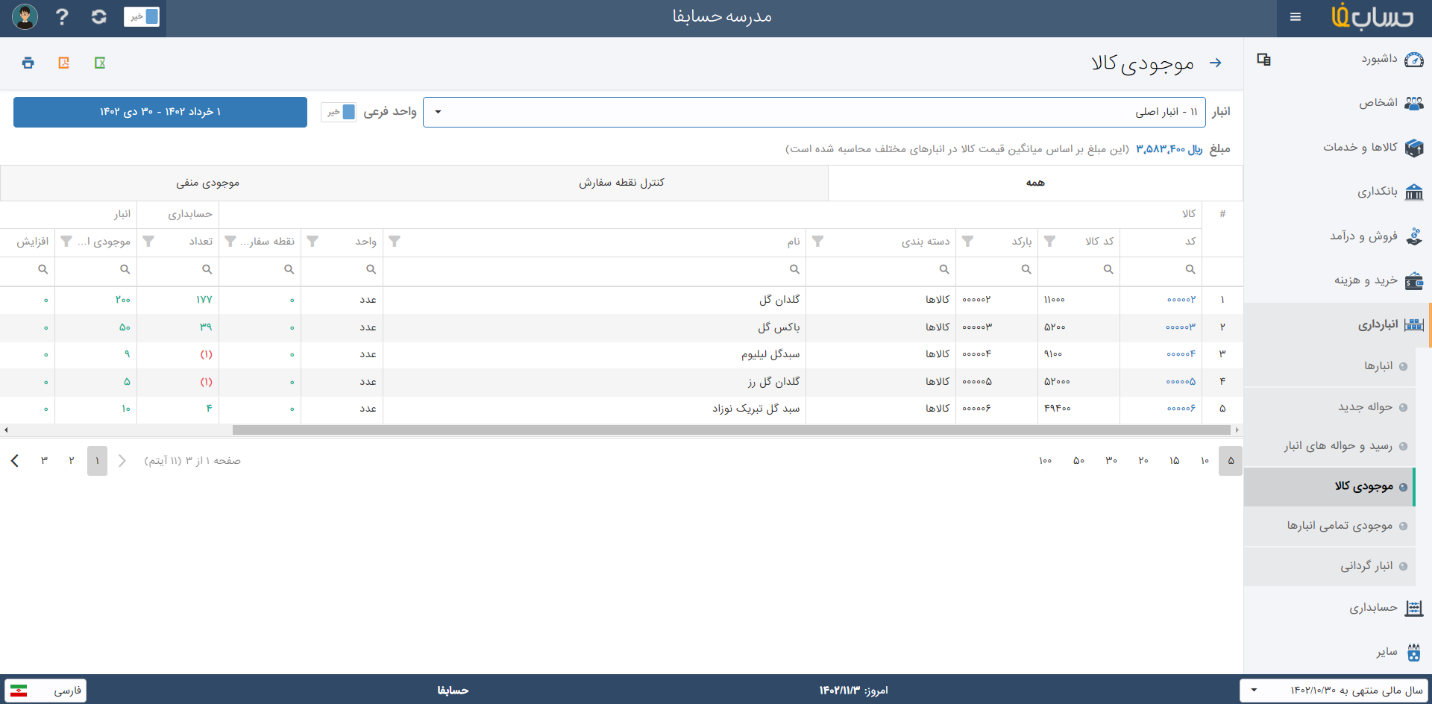The height and width of the screenshot is (704, 1432).
Task: Open the انبار warehouse combo box
Action: [x=814, y=112]
